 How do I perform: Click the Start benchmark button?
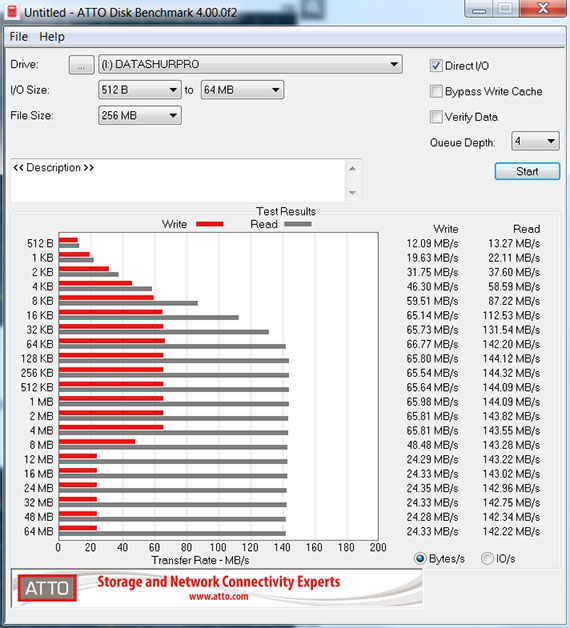point(527,171)
